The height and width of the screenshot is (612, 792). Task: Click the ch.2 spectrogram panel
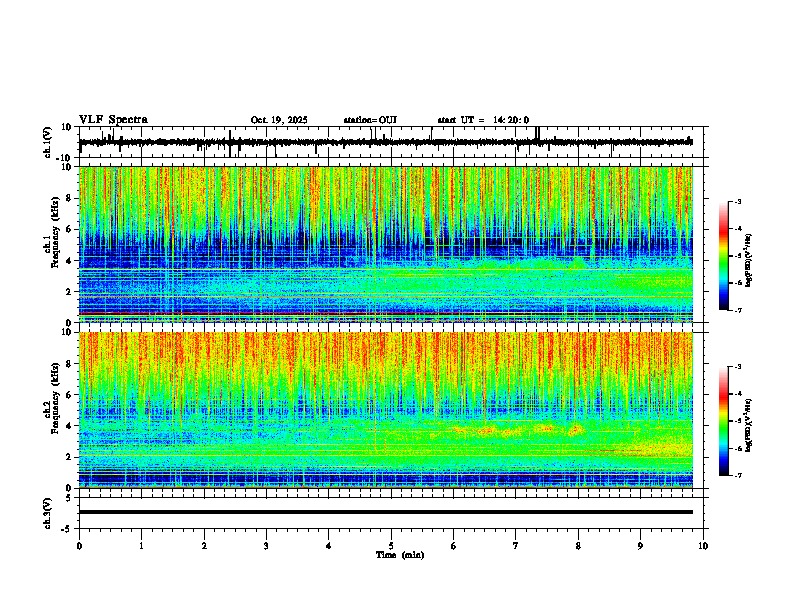pos(386,410)
